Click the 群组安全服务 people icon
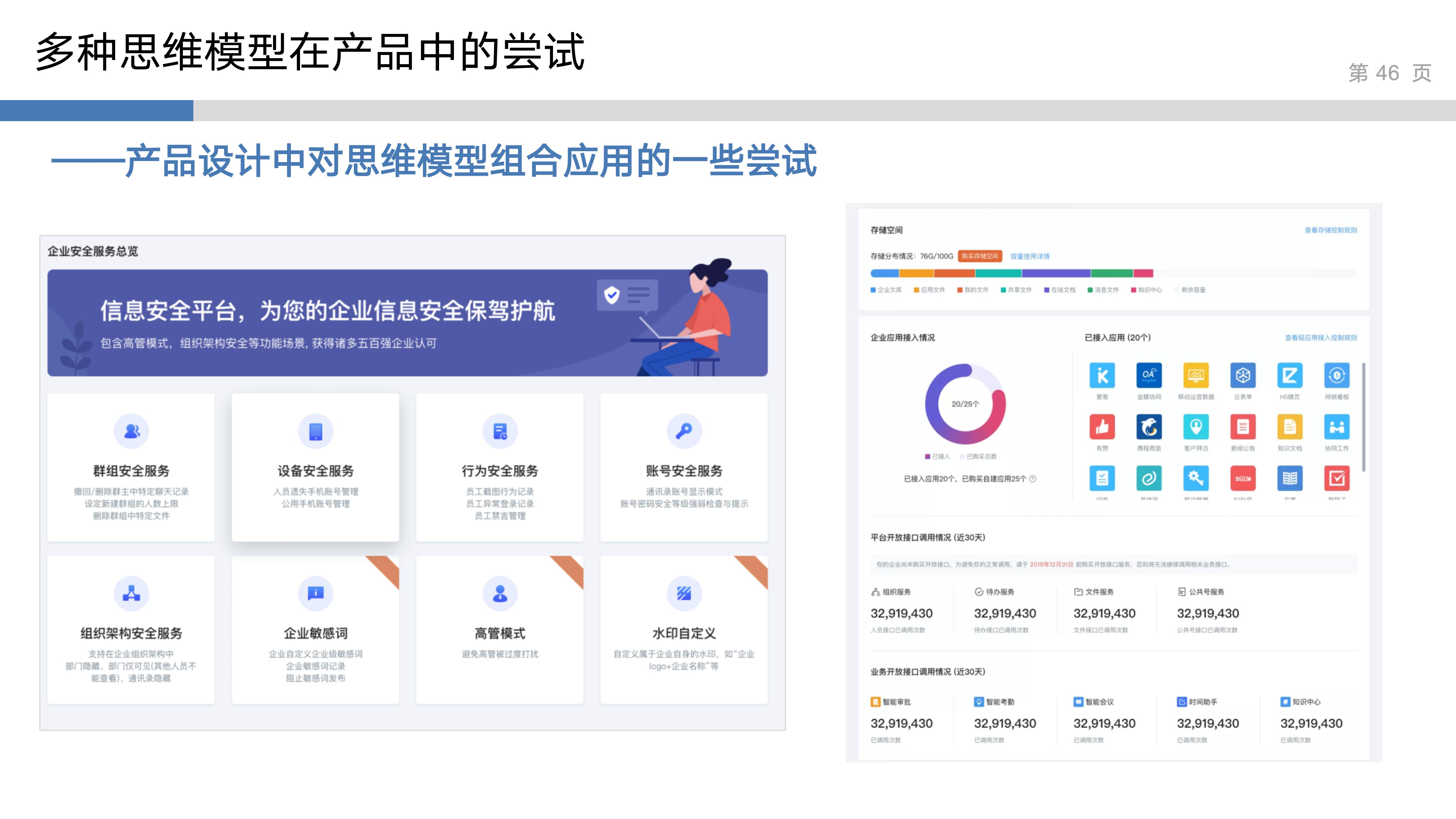 tap(132, 431)
